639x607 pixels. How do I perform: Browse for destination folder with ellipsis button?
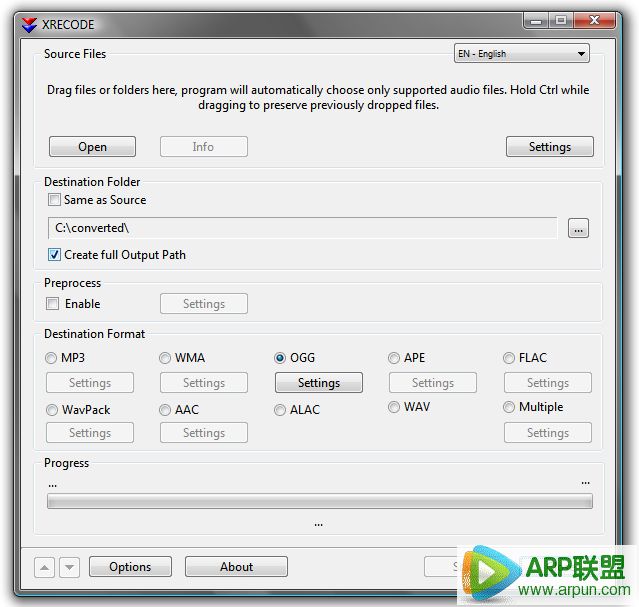578,228
